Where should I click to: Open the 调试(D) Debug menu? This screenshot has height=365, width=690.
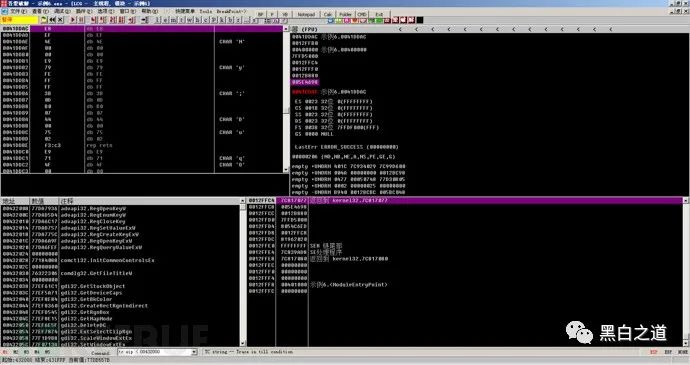62,11
